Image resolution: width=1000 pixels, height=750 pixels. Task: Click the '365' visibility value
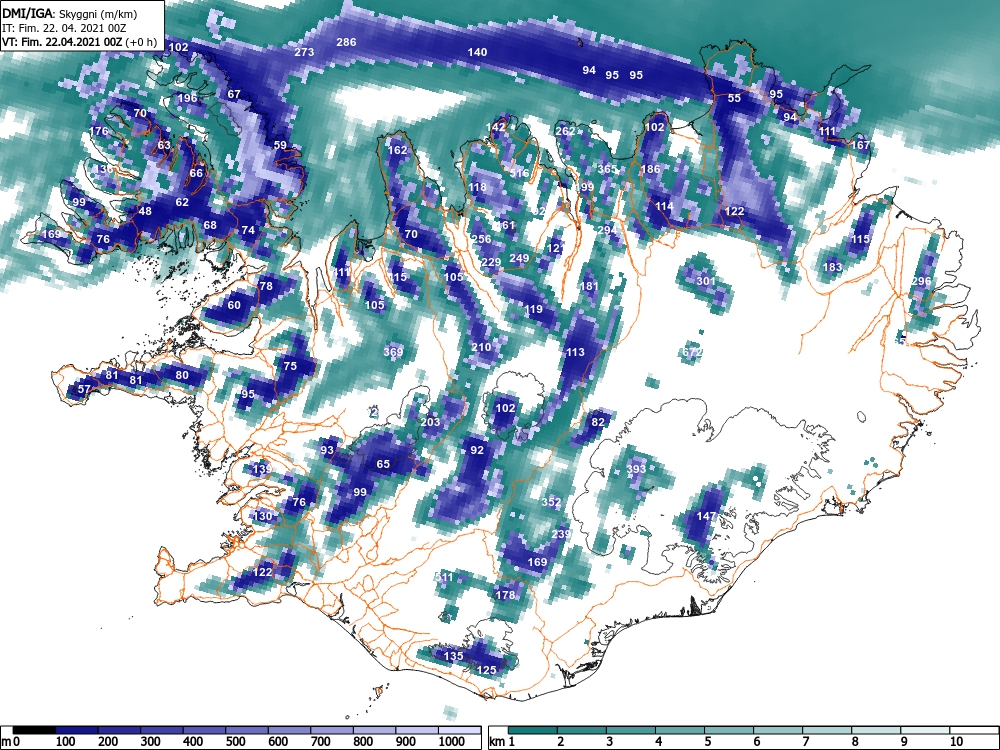607,169
